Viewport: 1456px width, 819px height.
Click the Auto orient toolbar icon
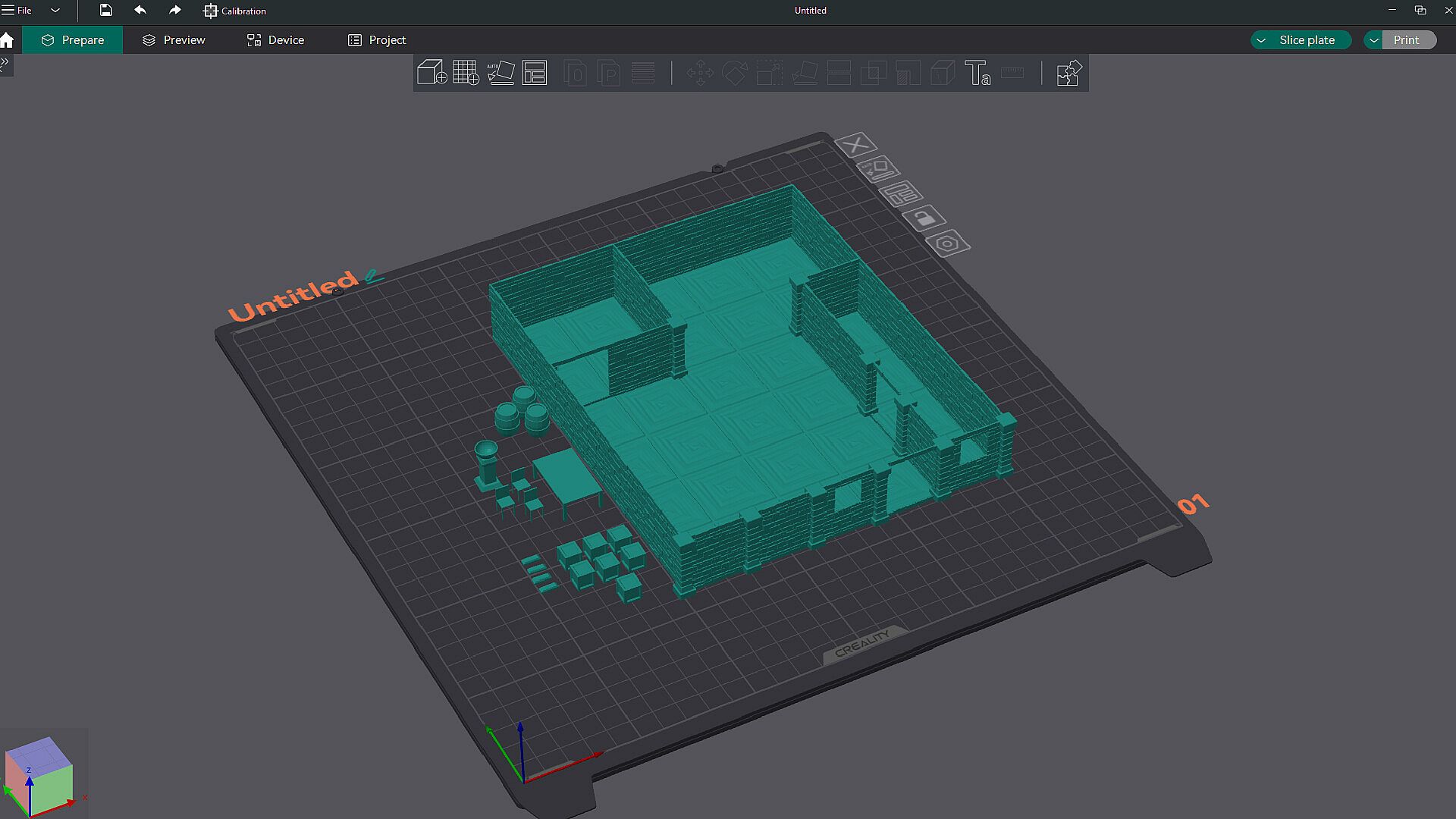(500, 73)
